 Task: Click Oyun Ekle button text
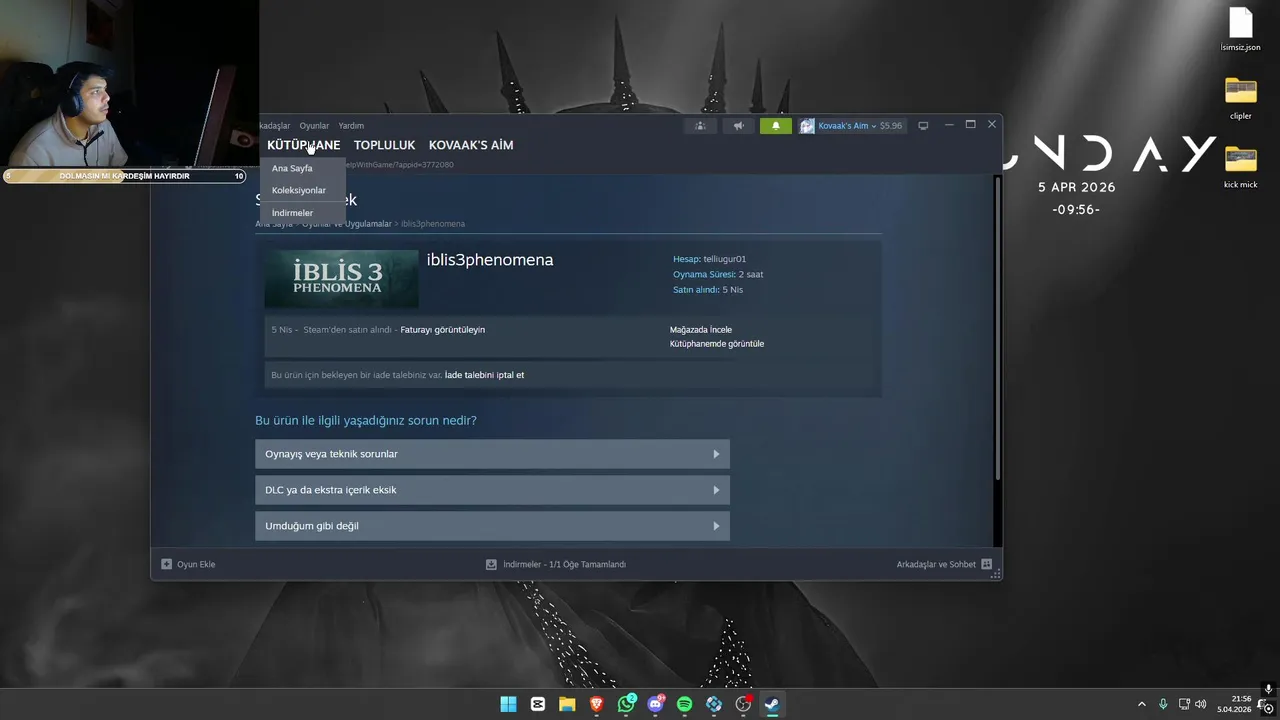(x=196, y=564)
